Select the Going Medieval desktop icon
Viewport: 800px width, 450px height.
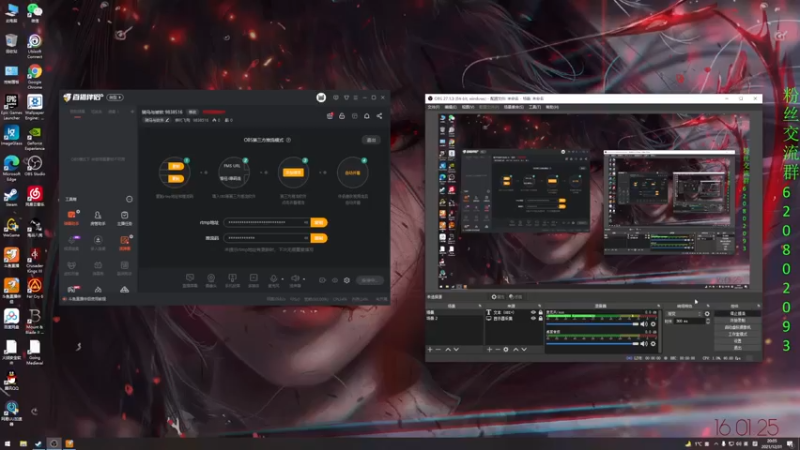tap(35, 352)
